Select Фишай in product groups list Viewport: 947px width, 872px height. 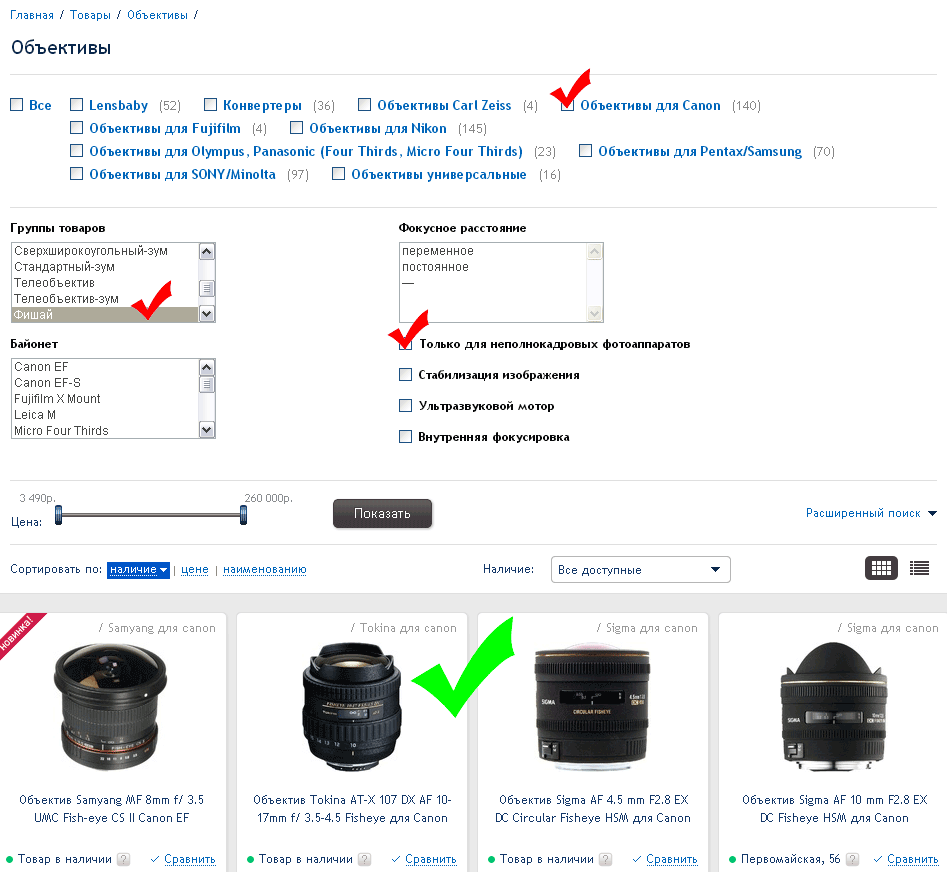[x=105, y=315]
